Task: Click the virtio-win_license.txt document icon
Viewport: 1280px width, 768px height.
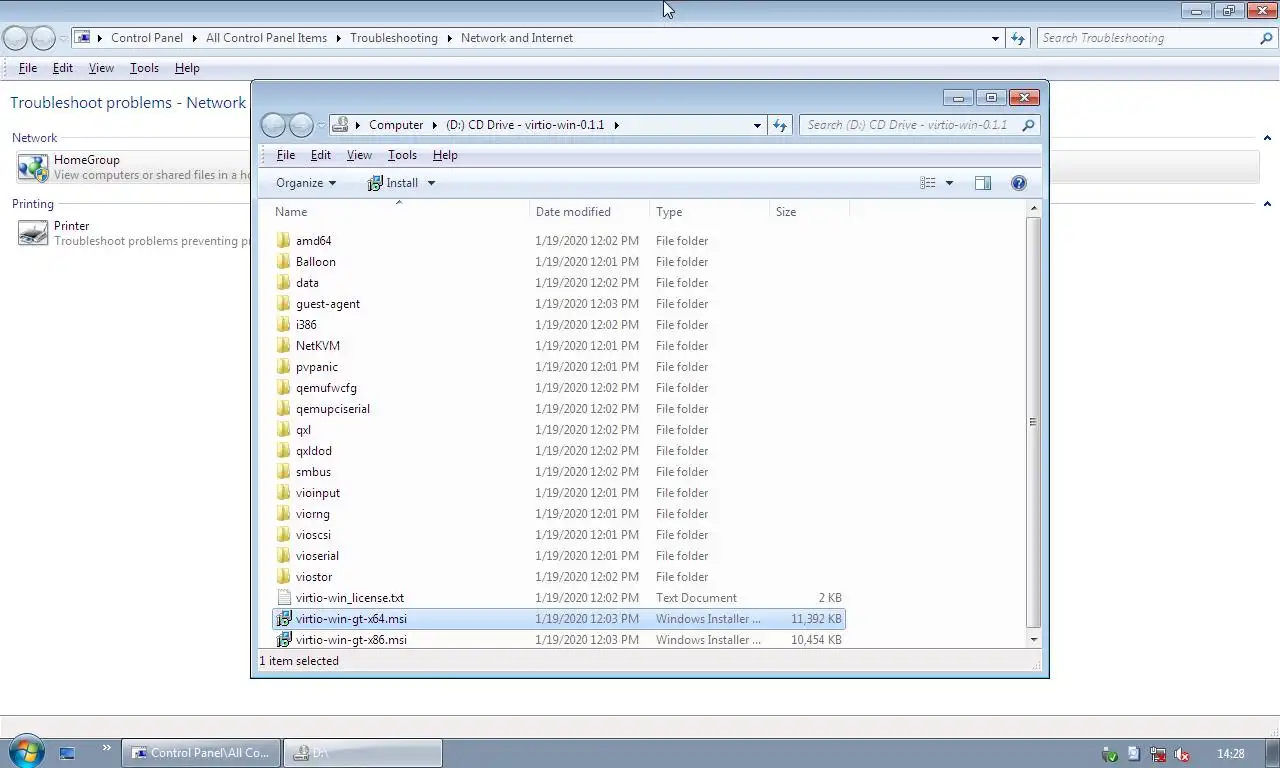Action: pos(284,598)
